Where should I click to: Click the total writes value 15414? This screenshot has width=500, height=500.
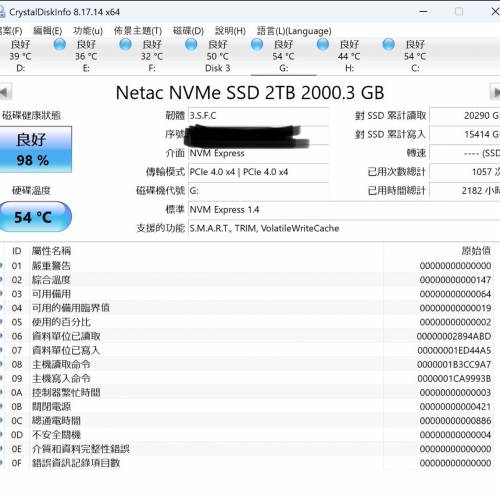tap(465, 134)
